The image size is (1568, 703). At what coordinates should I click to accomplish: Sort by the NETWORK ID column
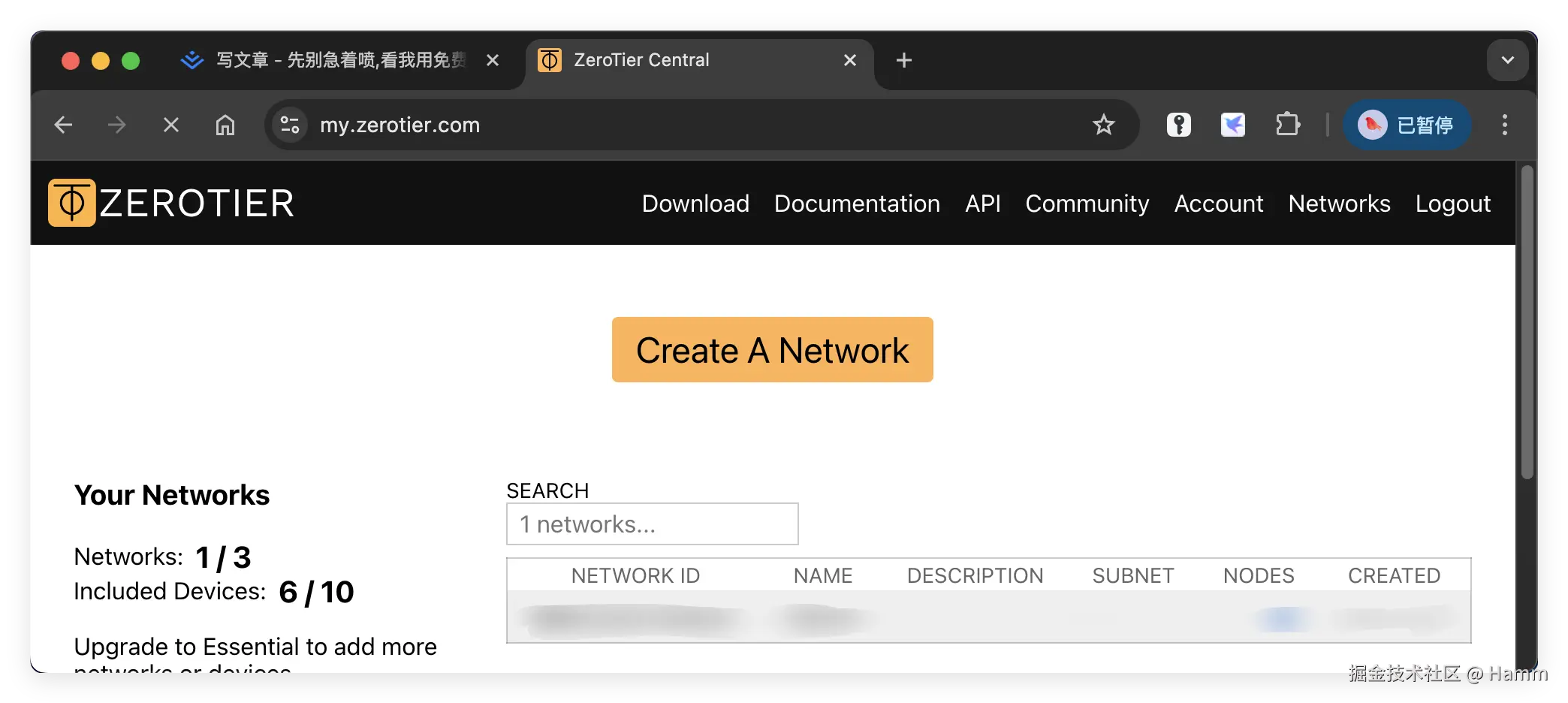tap(635, 575)
